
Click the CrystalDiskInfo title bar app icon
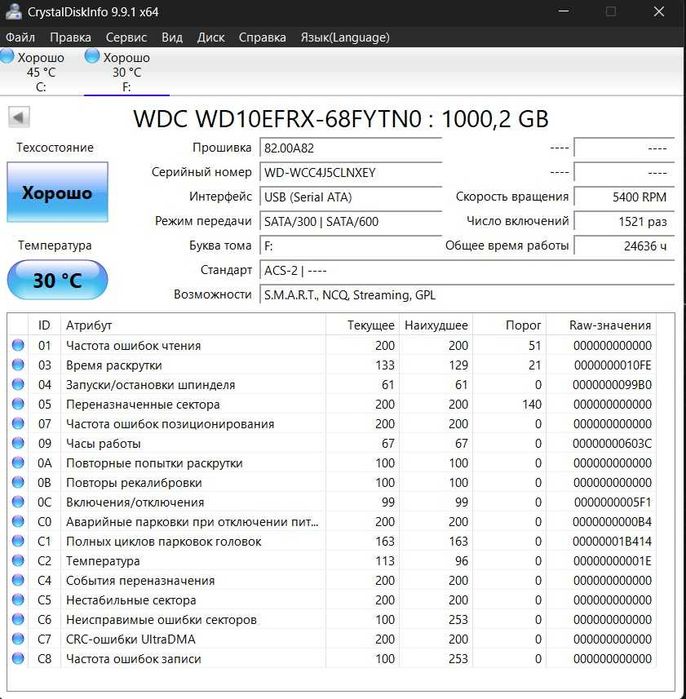tap(13, 11)
